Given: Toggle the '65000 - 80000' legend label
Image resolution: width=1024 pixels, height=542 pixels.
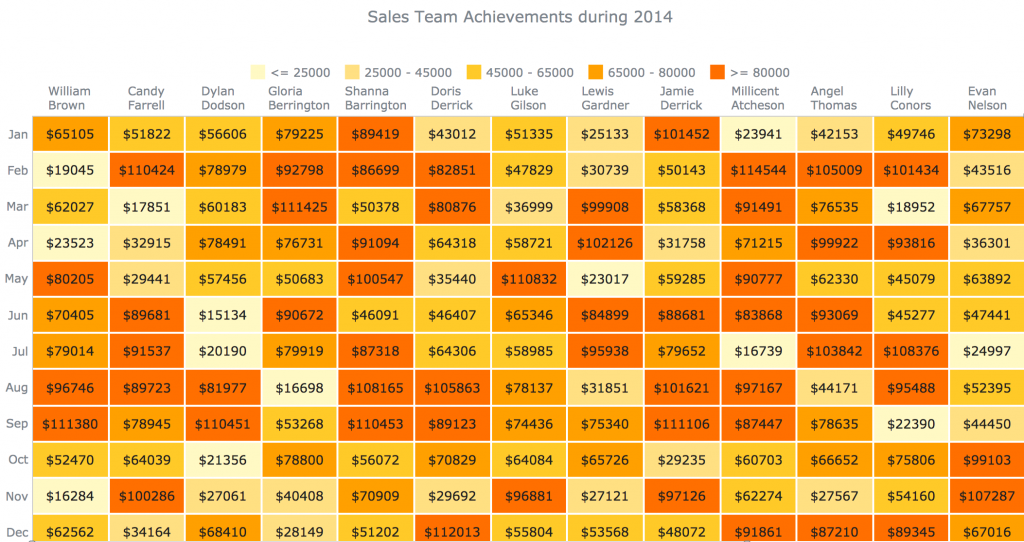Looking at the screenshot, I should point(652,72).
